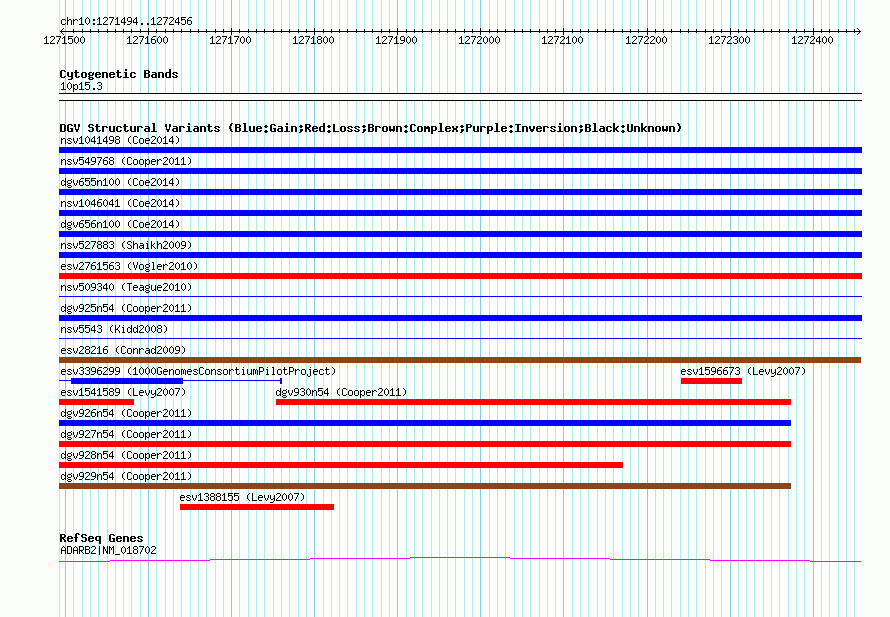Click the 10p15.3 cytogenetic band label
Screen dimensions: 890x617
[81, 86]
